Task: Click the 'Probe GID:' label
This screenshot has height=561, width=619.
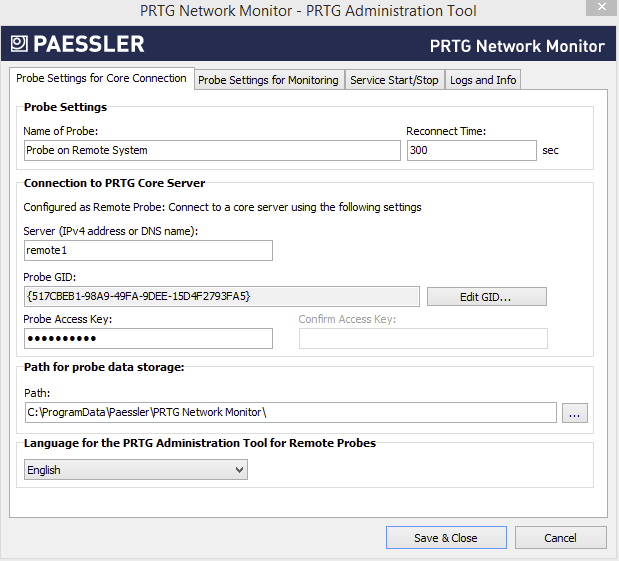Action: (50, 277)
